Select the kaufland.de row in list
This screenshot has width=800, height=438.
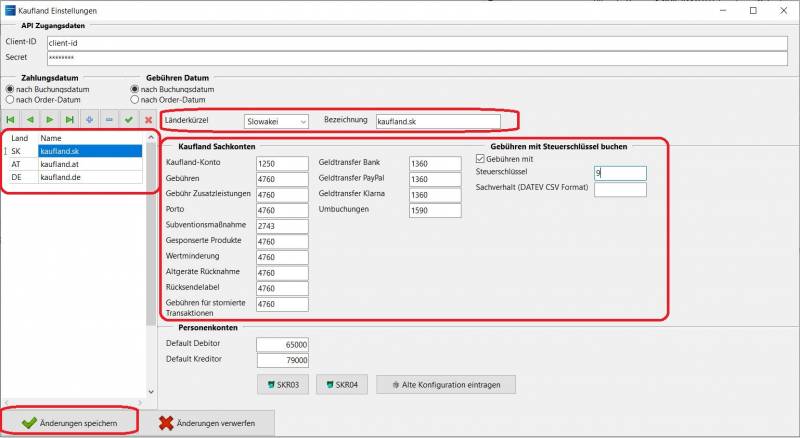[58, 177]
